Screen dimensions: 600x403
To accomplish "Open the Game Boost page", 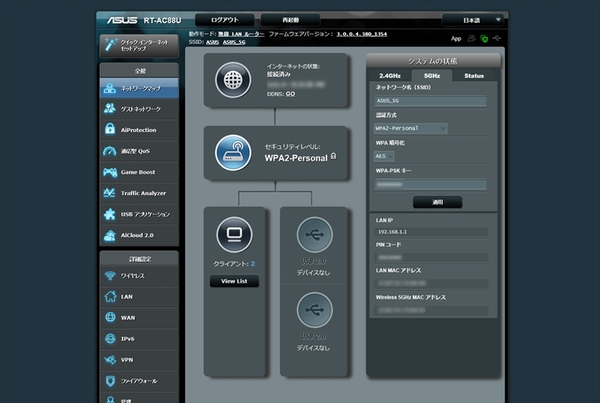I will click(139, 172).
